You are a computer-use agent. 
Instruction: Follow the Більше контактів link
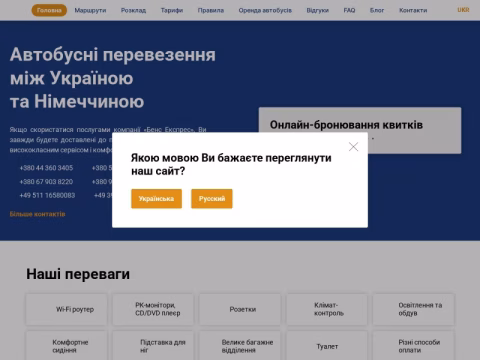pos(37,214)
